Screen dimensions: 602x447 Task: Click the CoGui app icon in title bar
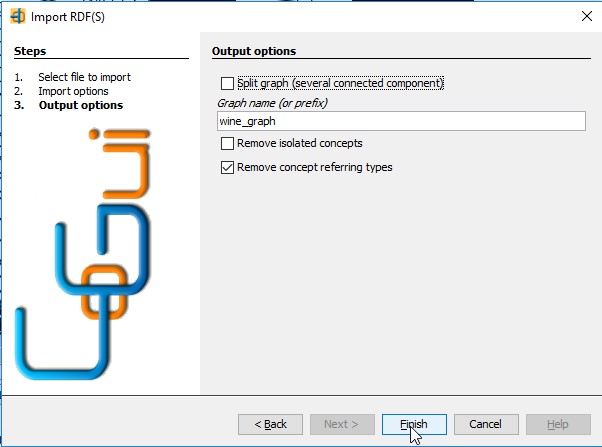point(17,17)
